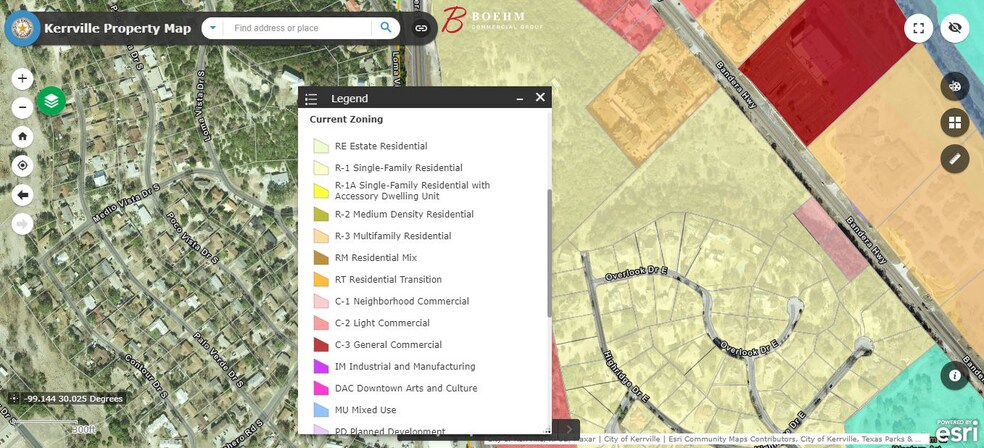Collapse the Legend panel
The width and height of the screenshot is (984, 448).
520,98
